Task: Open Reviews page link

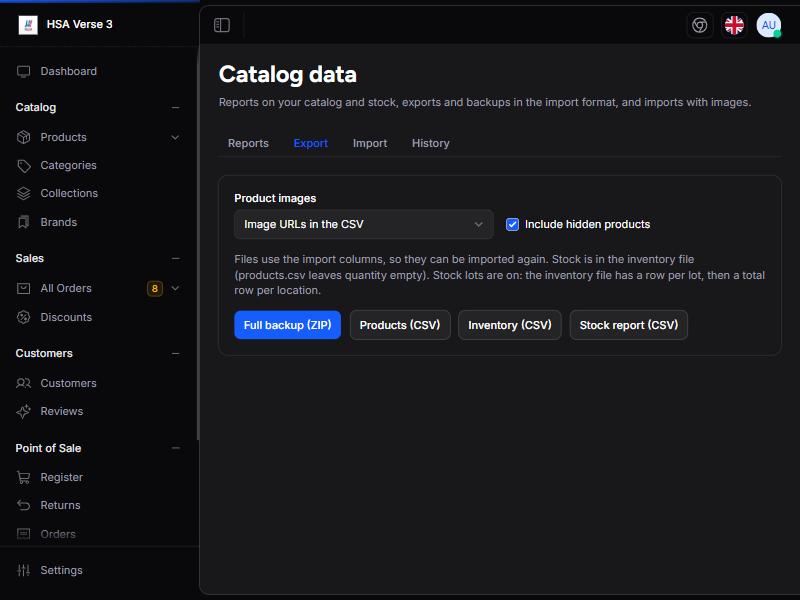Action: (62, 411)
